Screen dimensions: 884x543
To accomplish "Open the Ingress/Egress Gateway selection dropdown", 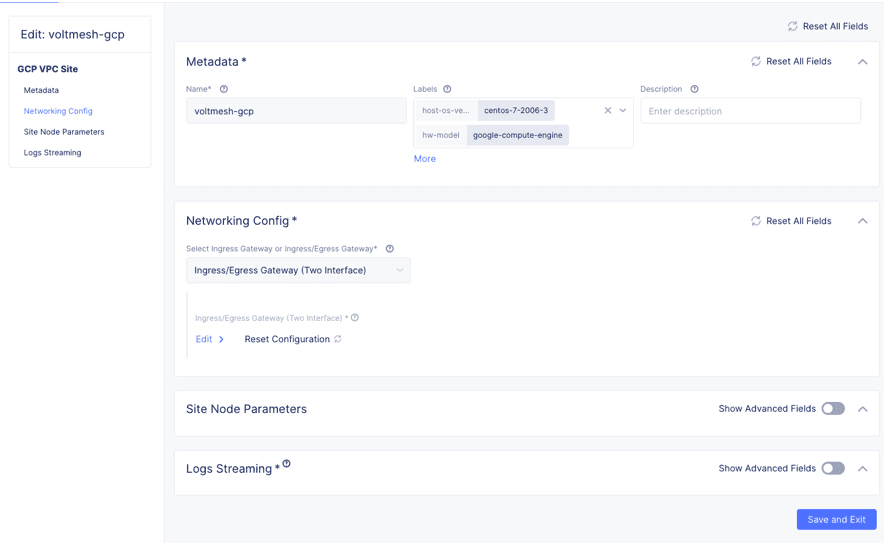I will (x=298, y=270).
